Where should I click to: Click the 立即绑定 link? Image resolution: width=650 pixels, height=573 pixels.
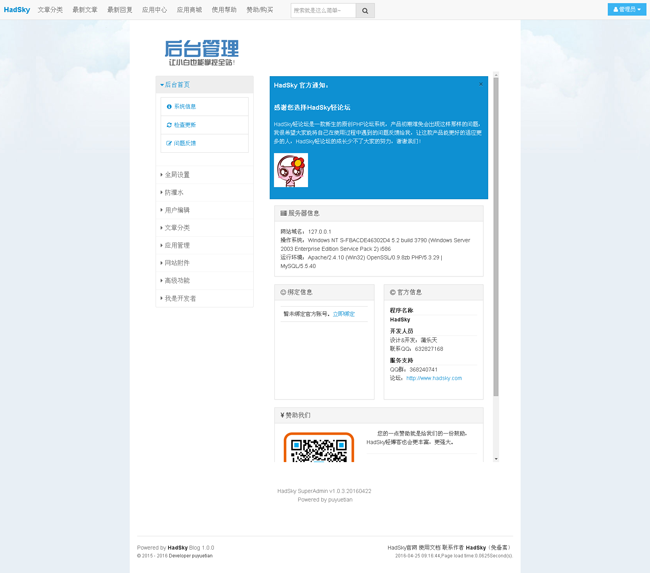click(344, 314)
